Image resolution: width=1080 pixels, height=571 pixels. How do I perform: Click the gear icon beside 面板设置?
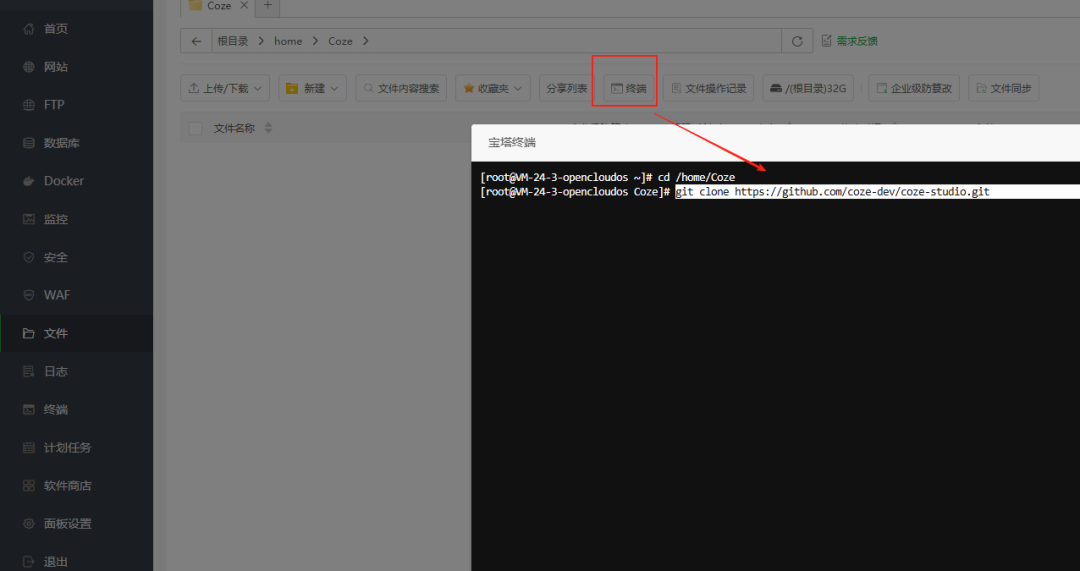28,523
